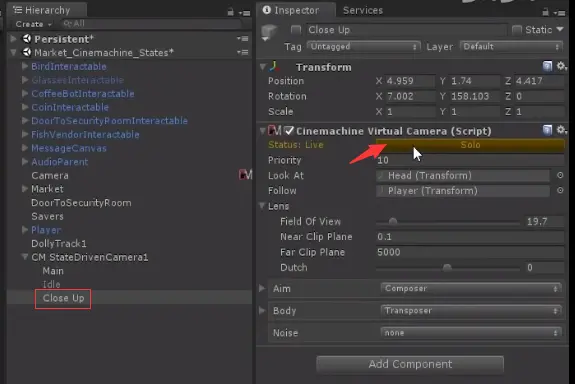
Task: Click the Rotation Y field
Action: (474, 96)
